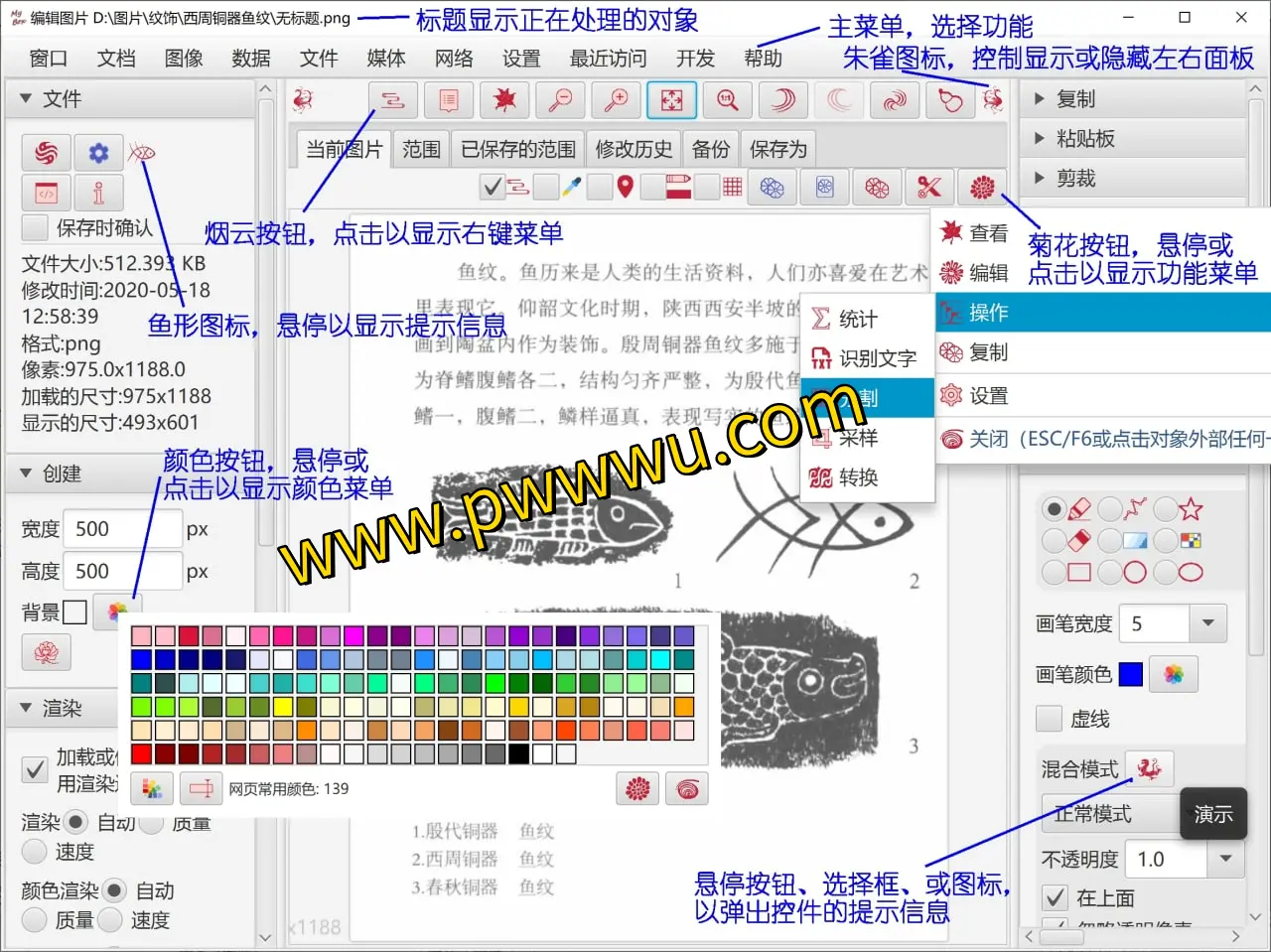
Task: Click the blue gear settings button
Action: click(98, 153)
